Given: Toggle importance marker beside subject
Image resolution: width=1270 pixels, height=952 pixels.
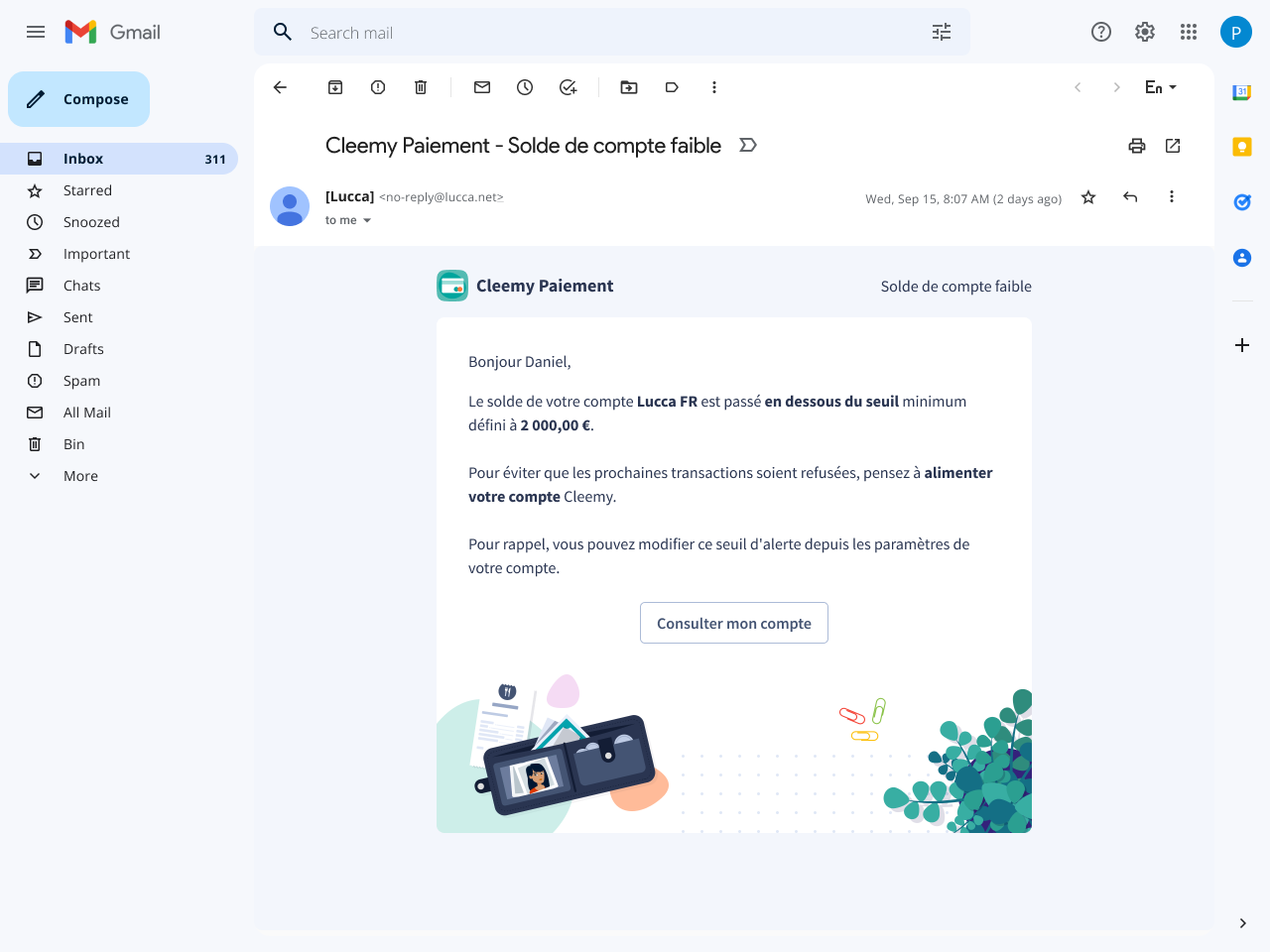Looking at the screenshot, I should [x=748, y=146].
